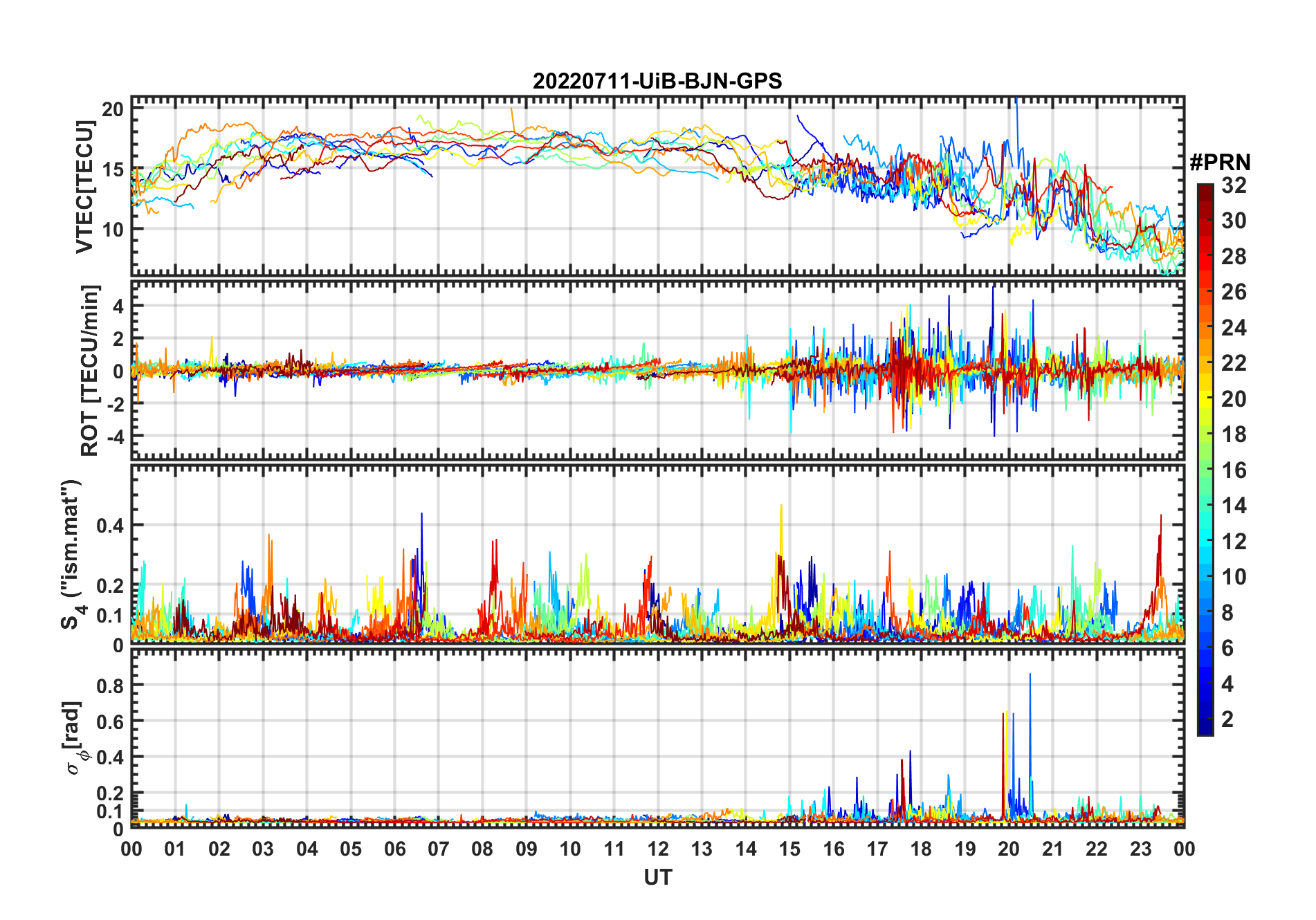Click x-axis tick label 18

tap(921, 849)
